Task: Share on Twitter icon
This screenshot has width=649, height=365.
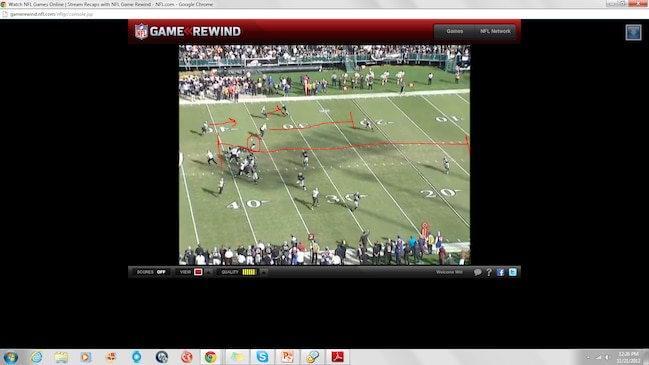Action: point(512,272)
